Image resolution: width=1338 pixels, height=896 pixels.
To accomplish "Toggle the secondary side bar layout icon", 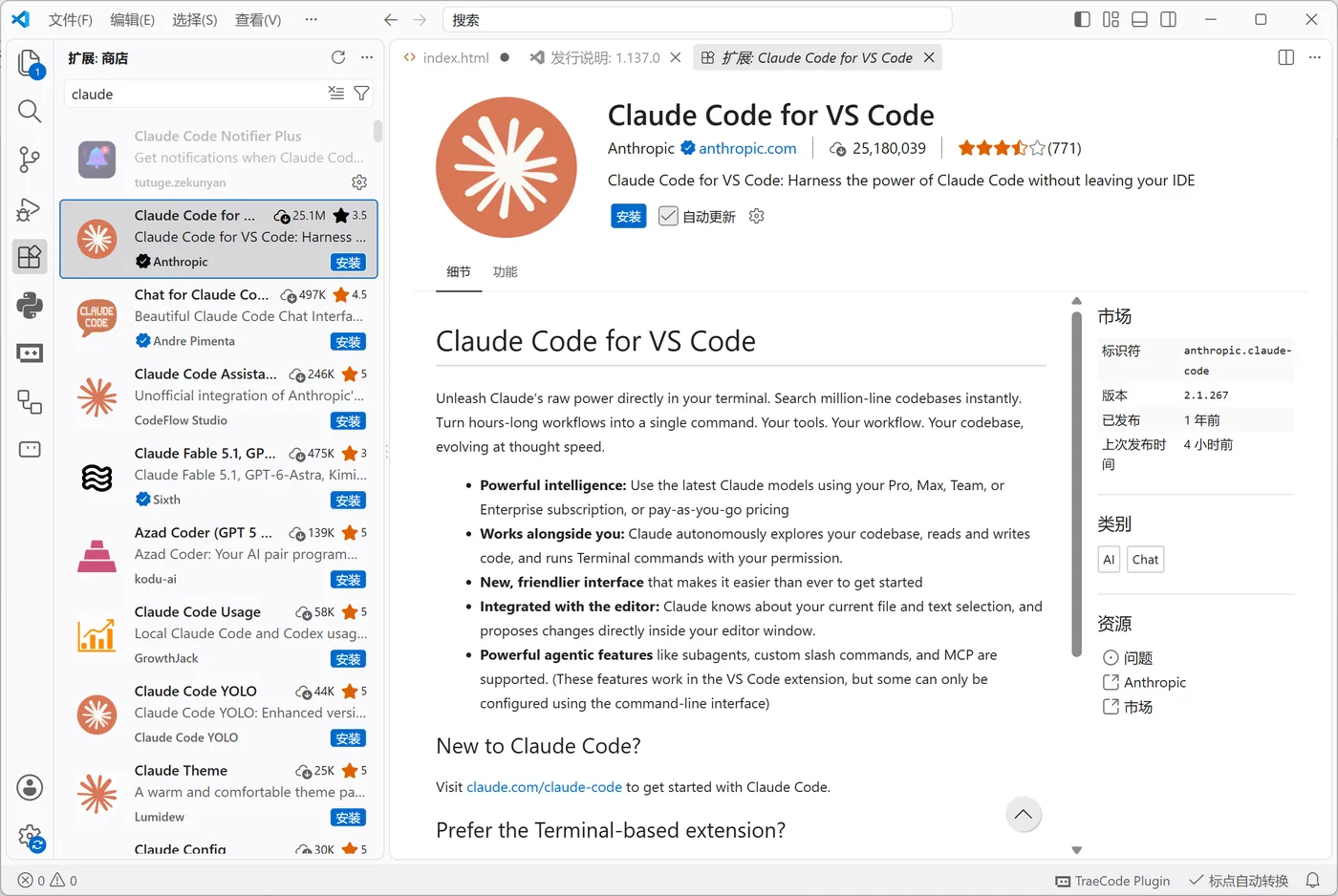I will click(1168, 19).
